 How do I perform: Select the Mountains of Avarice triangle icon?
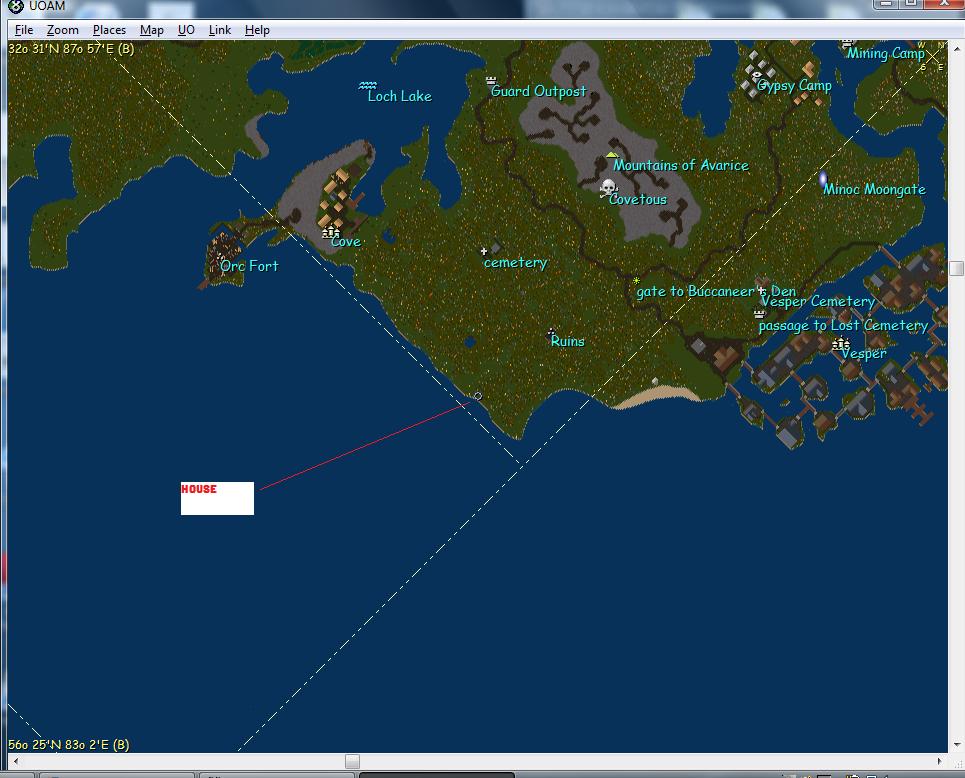click(x=612, y=154)
